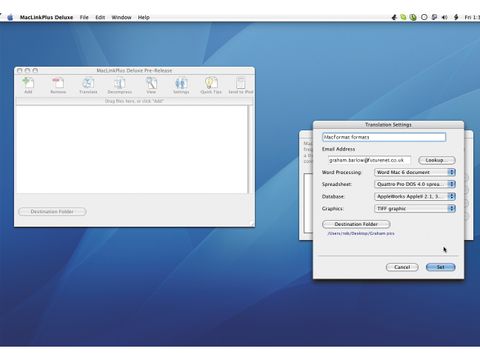Click the Set button
480x360 pixels.
(440, 267)
